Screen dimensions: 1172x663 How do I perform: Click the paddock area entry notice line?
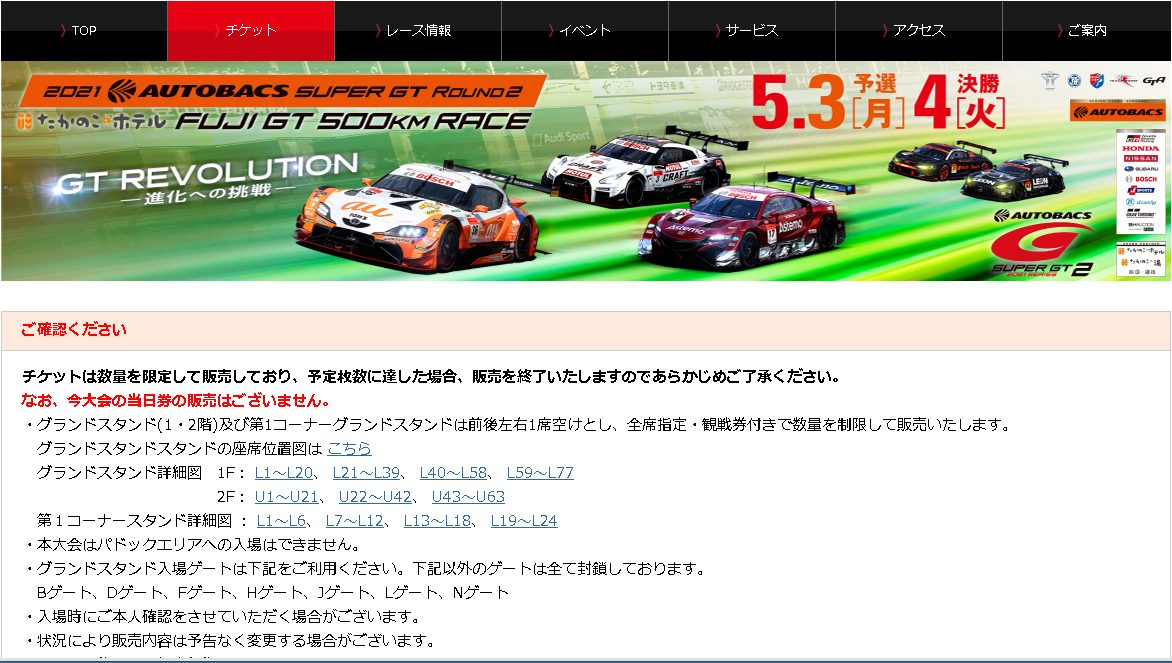click(193, 544)
